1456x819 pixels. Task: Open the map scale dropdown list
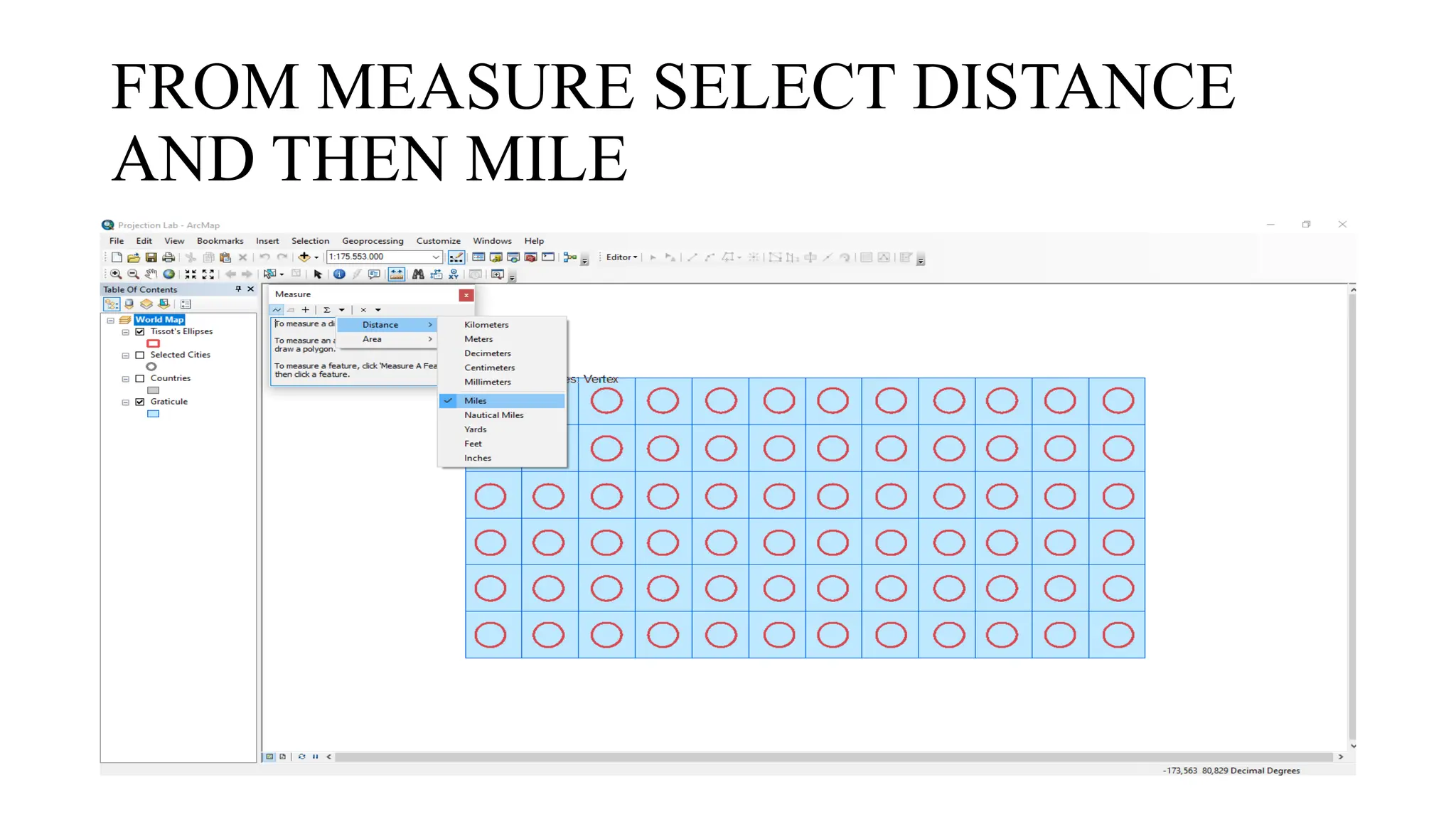[x=436, y=257]
